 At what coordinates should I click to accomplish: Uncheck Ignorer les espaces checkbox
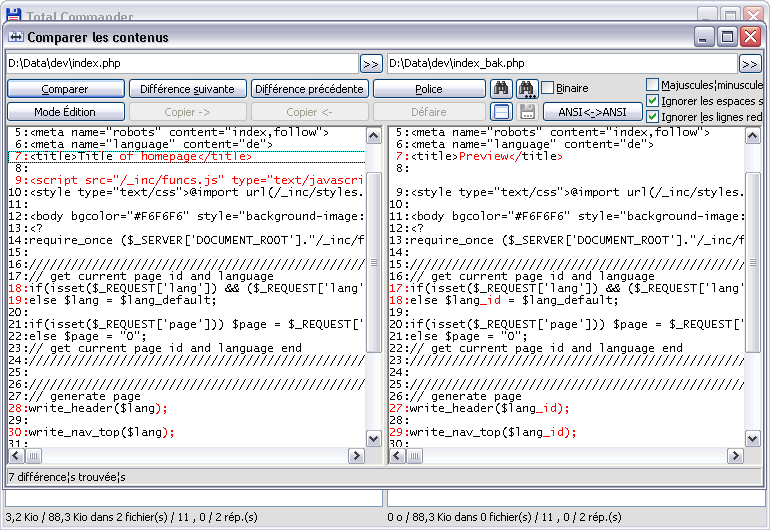[x=652, y=101]
